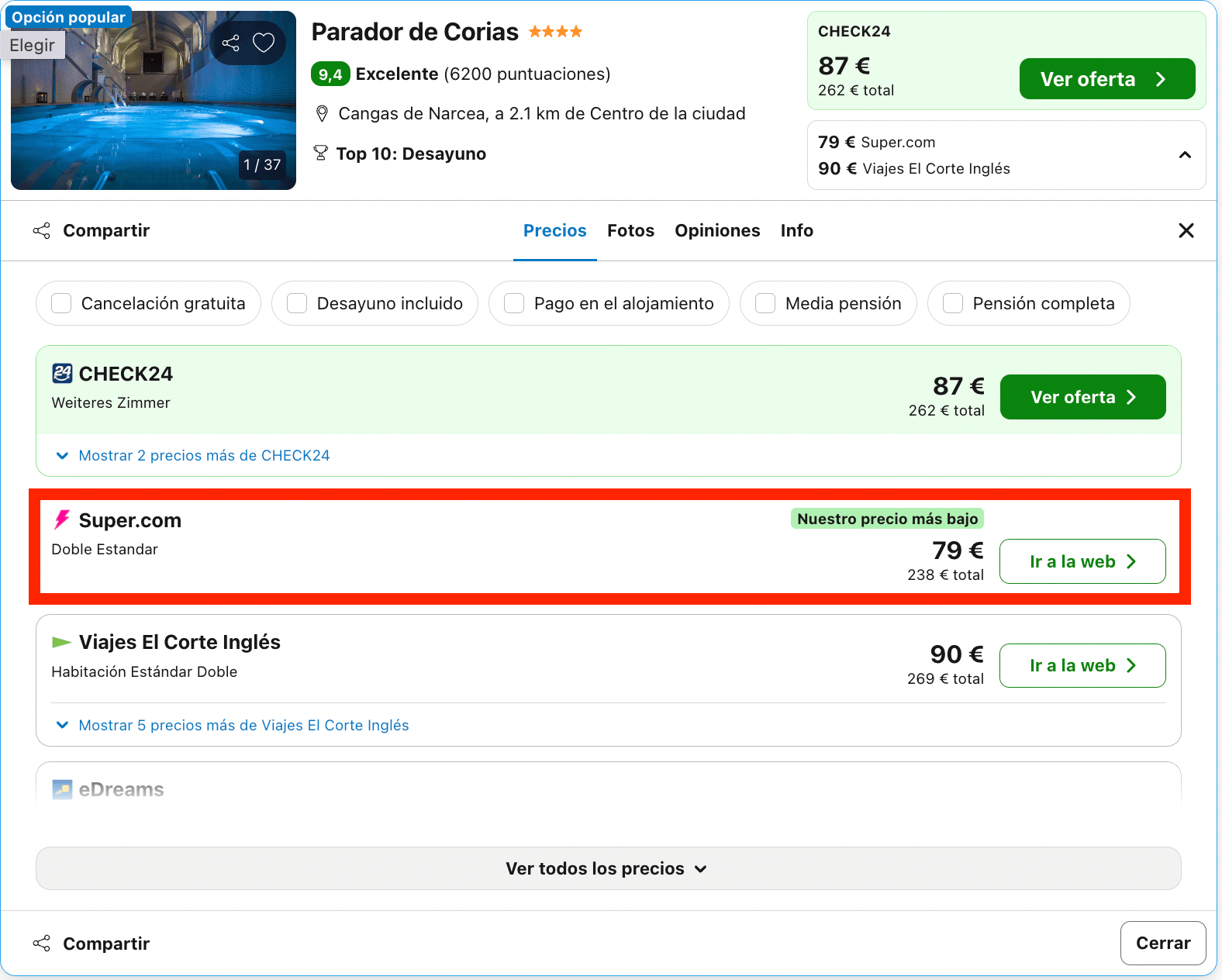1222x980 pixels.
Task: Click the Opción popular badge
Action: coord(67,17)
